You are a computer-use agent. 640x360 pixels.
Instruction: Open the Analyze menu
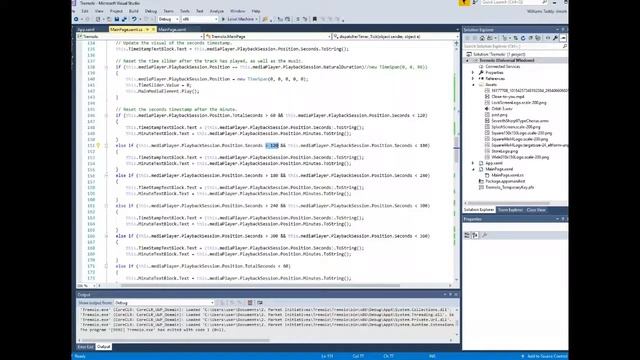pyautogui.click(x=216, y=11)
